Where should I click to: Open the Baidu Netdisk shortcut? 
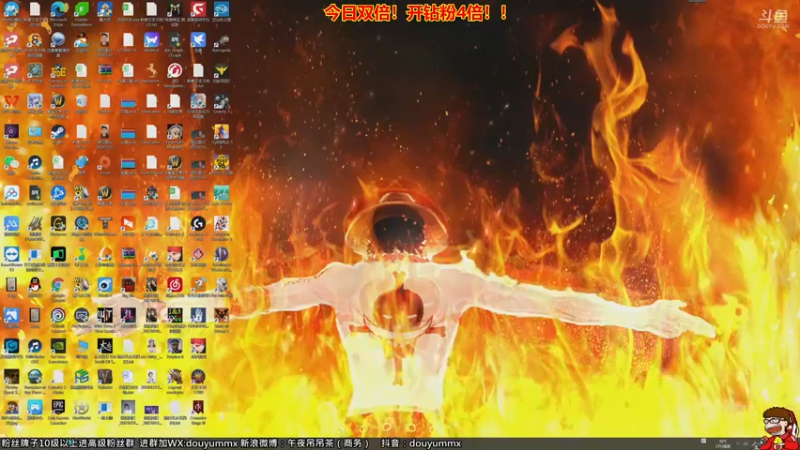click(11, 193)
